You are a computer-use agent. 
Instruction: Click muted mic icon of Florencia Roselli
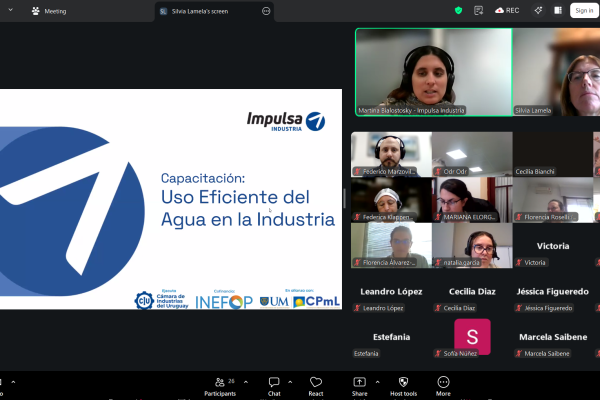519,217
